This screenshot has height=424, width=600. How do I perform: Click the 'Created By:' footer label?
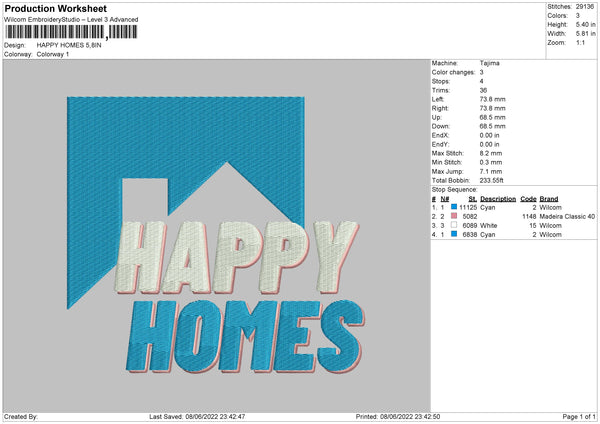point(21,416)
